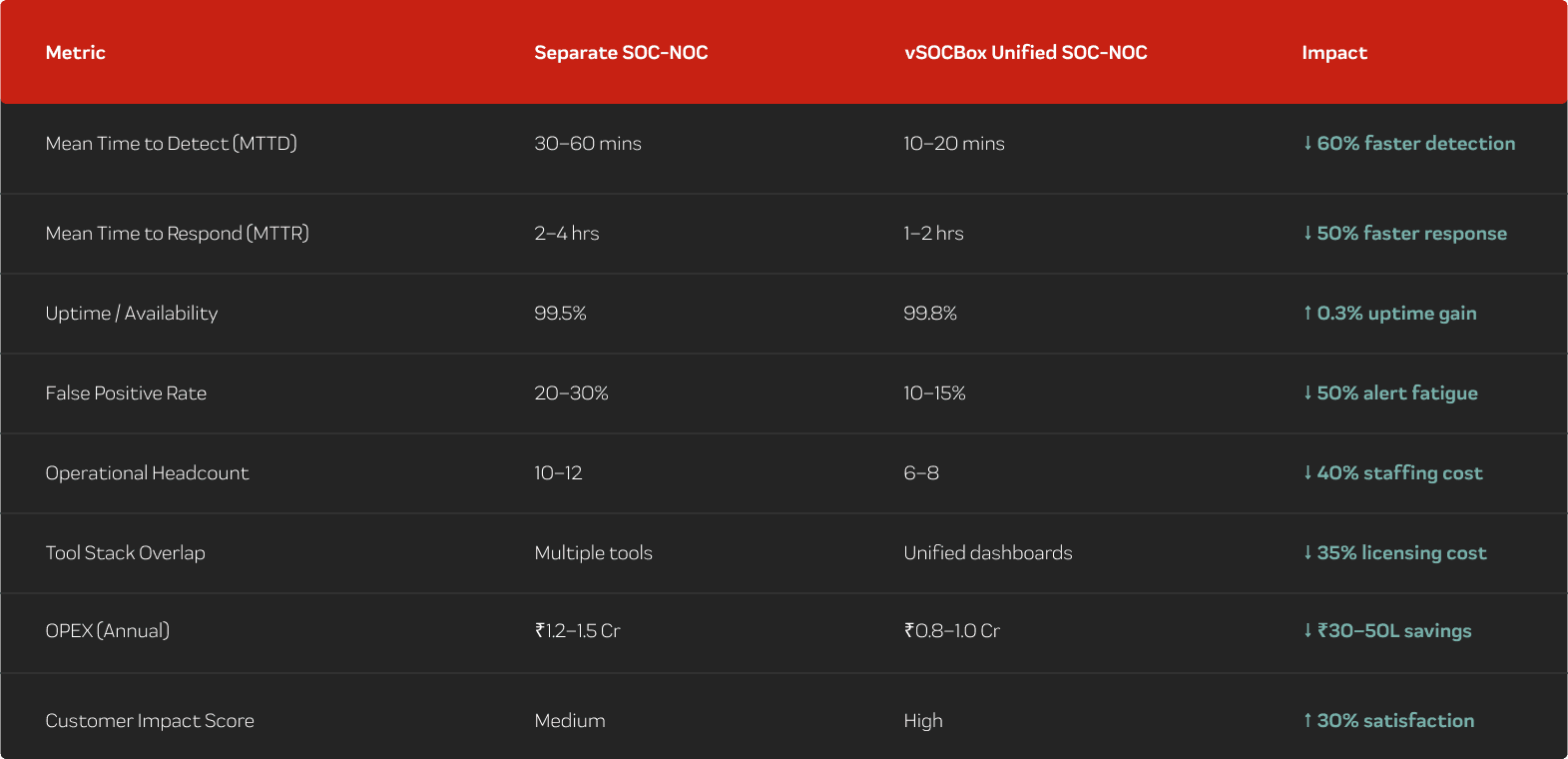
Task: Click the Unified dashboards cell
Action: click(987, 552)
